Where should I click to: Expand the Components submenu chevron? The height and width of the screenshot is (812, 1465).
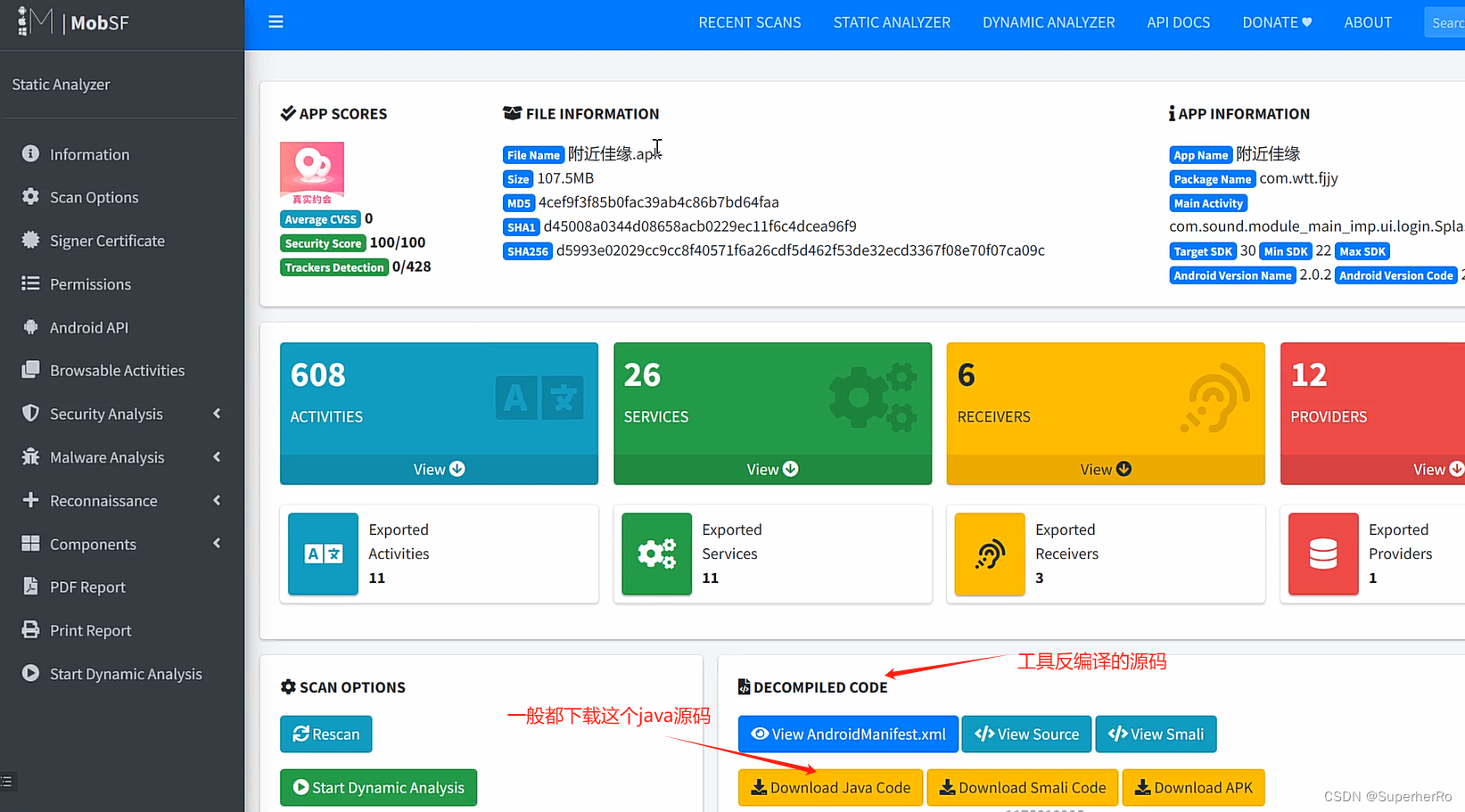tap(217, 544)
